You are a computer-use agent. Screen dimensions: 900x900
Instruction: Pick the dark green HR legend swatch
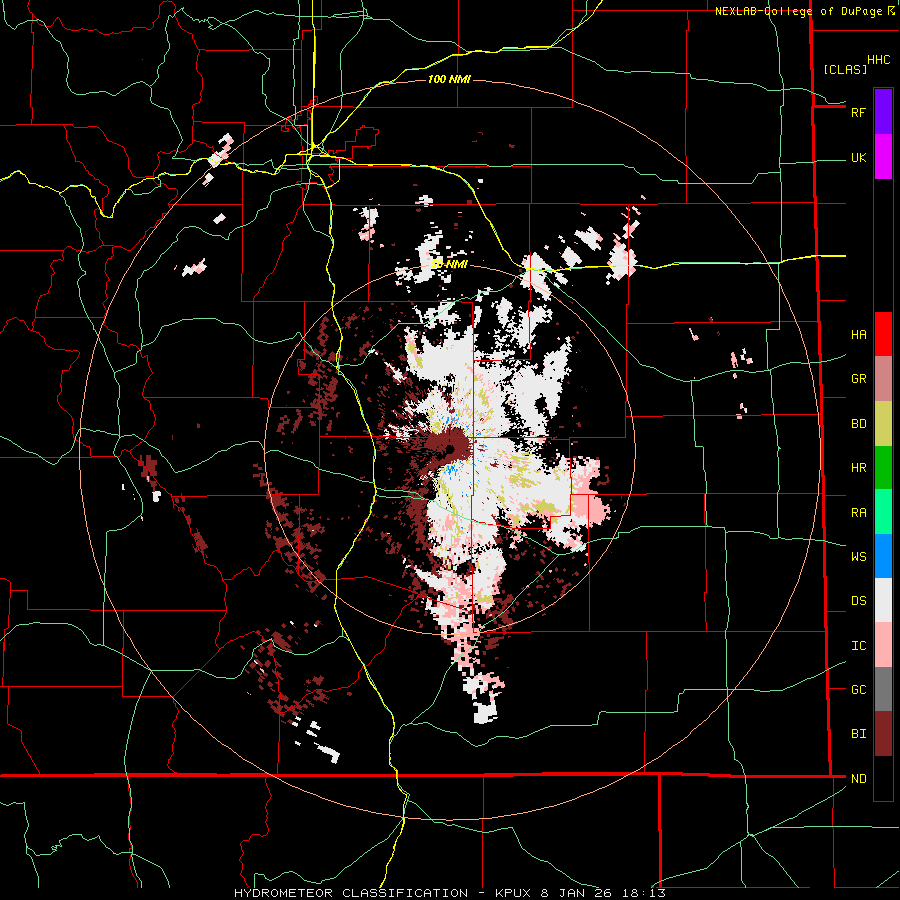(883, 468)
